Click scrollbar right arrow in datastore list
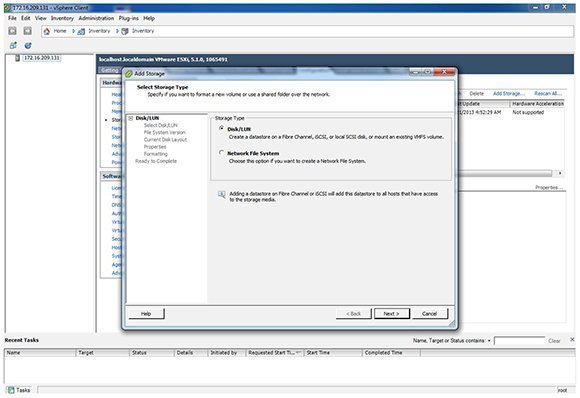 tap(560, 173)
